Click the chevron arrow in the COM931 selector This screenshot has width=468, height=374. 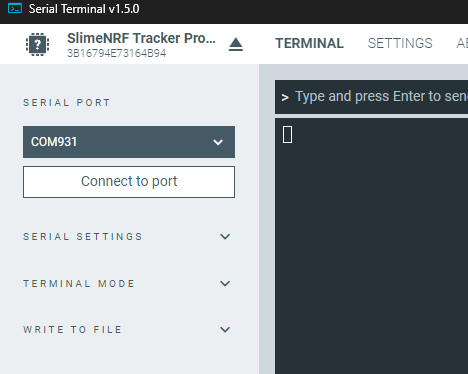218,142
